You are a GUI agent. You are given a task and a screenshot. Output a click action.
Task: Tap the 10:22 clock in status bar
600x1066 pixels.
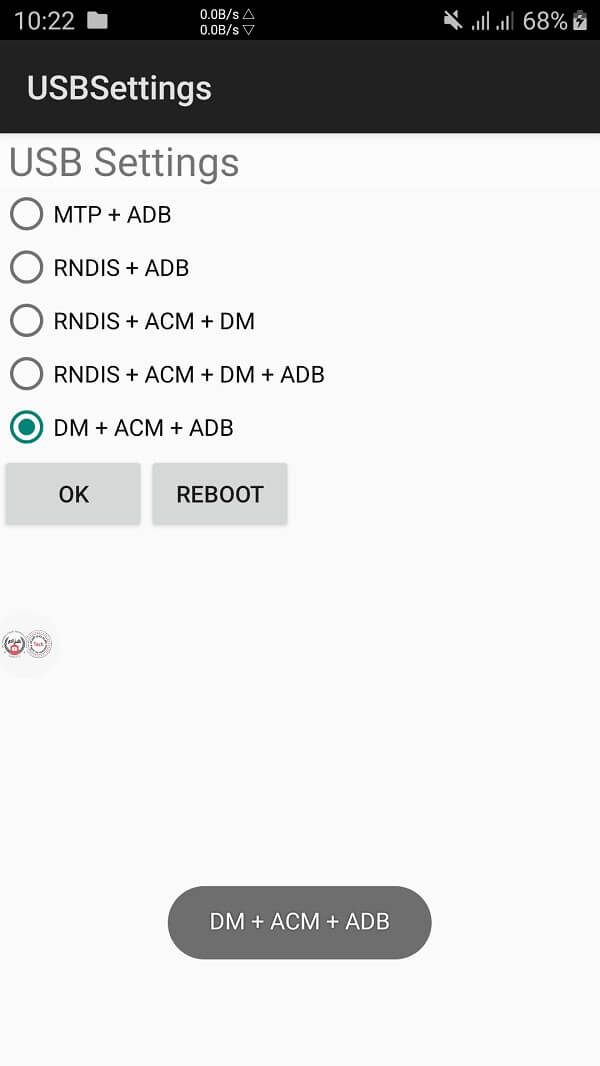click(x=44, y=20)
